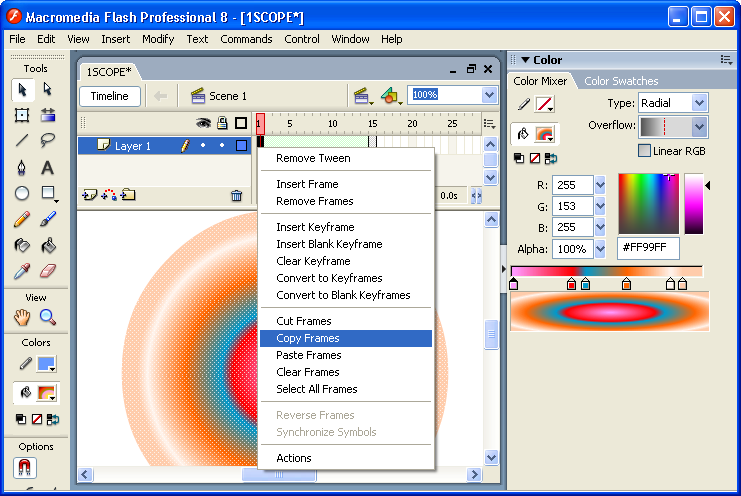Select the Hand tool
741x496 pixels.
click(x=22, y=318)
